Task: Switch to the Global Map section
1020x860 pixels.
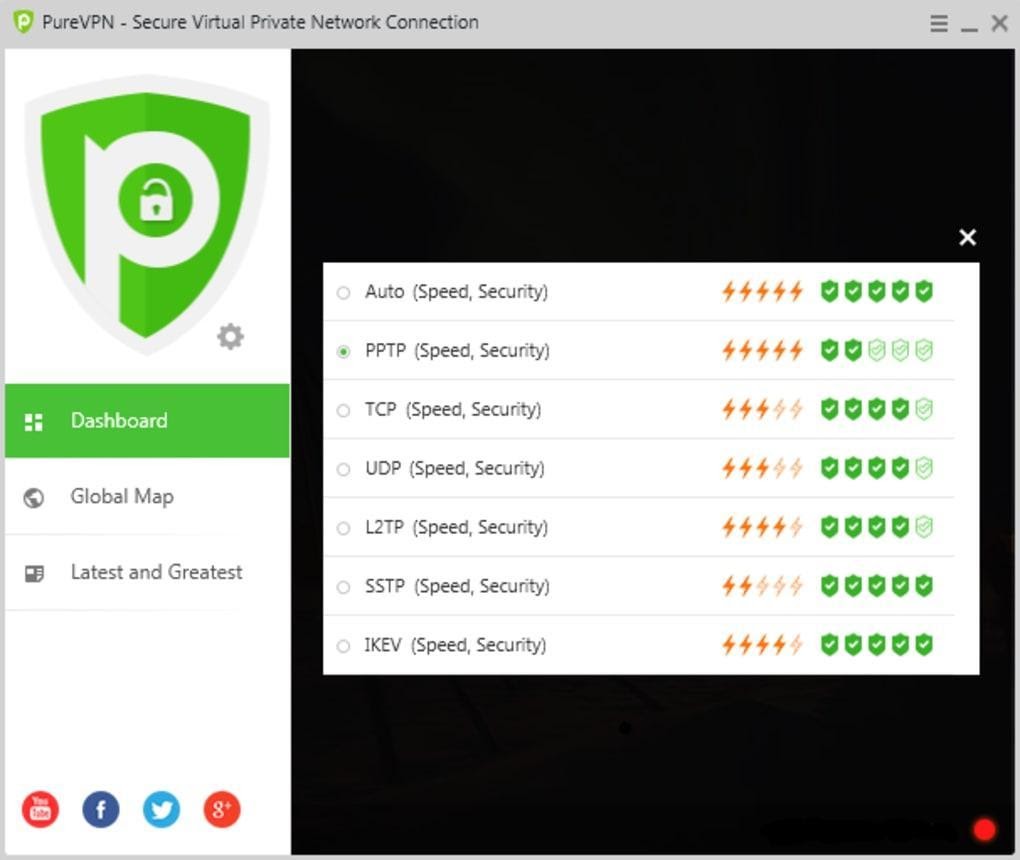Action: tap(123, 496)
